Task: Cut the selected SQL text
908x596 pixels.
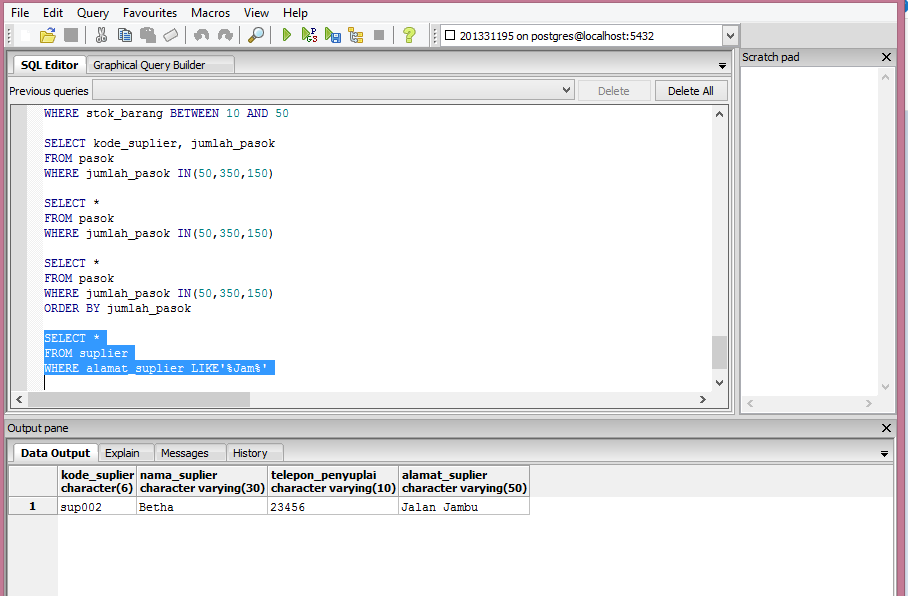Action: tap(100, 35)
